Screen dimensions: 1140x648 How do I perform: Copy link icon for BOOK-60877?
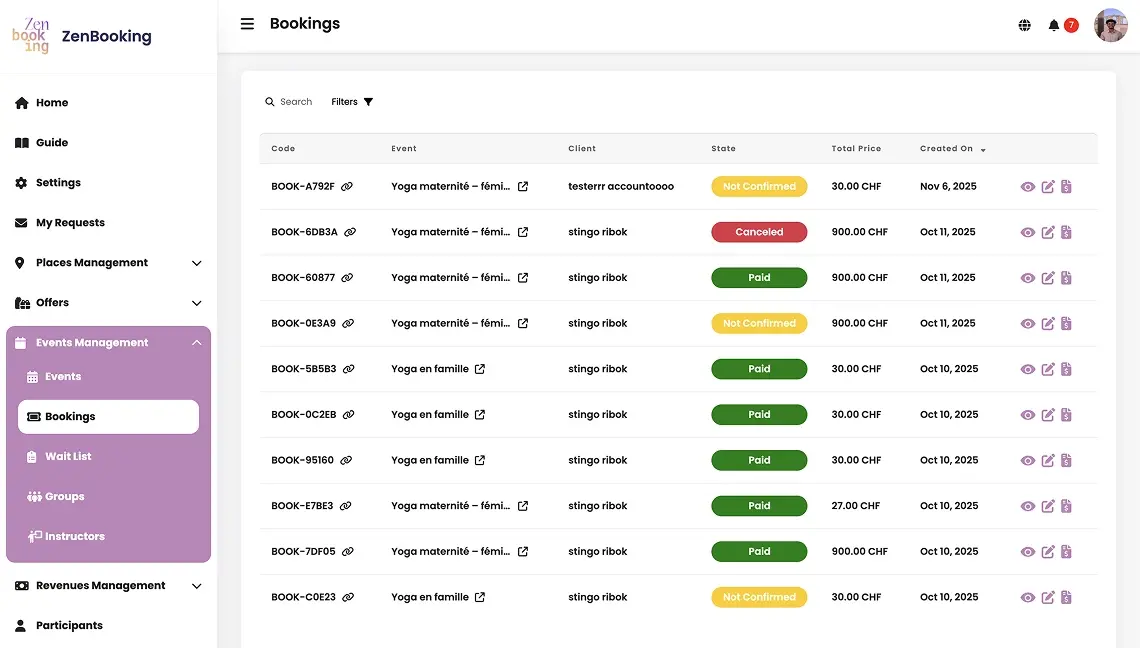point(348,278)
